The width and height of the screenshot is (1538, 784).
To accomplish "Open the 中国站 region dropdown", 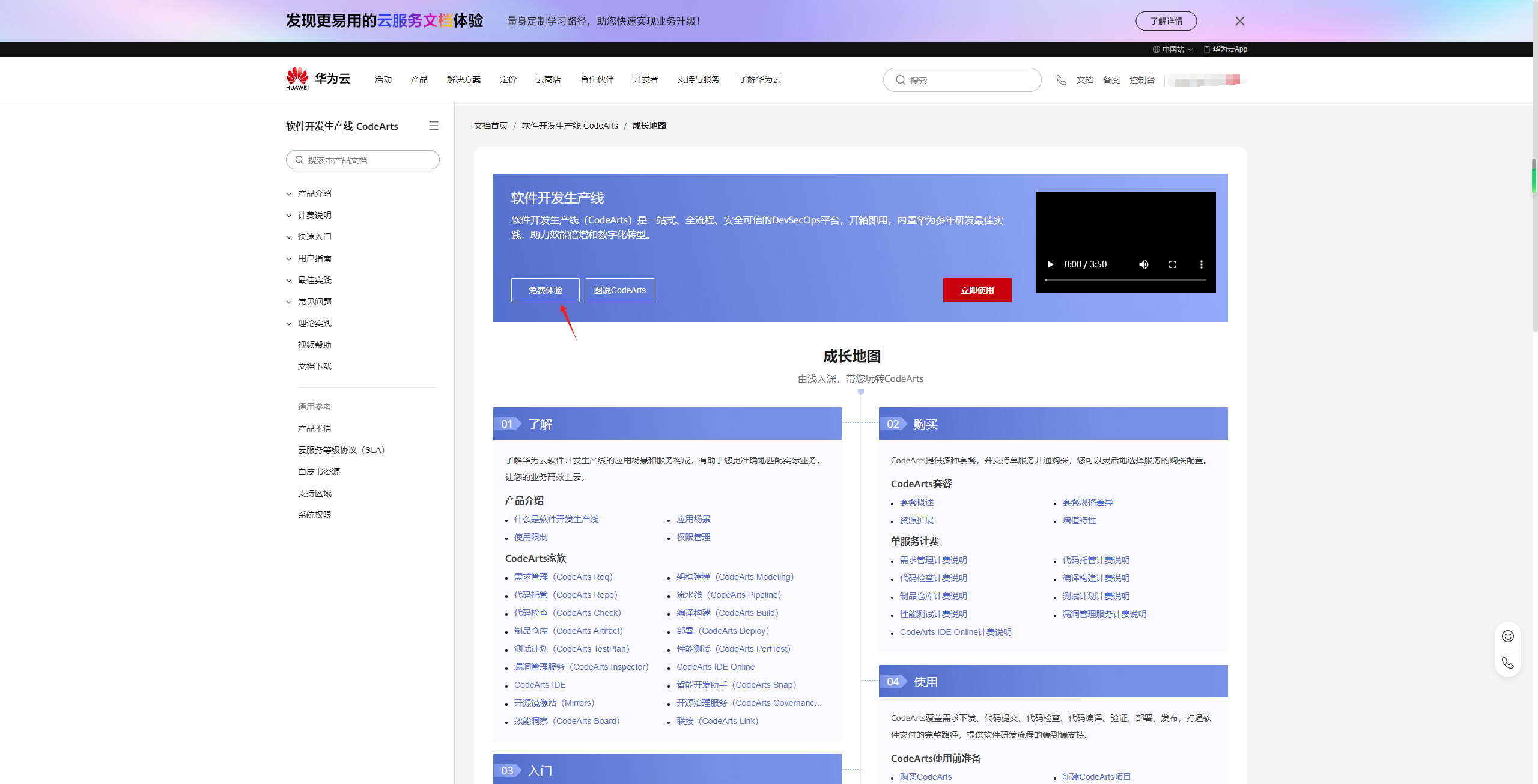I will pyautogui.click(x=1172, y=49).
